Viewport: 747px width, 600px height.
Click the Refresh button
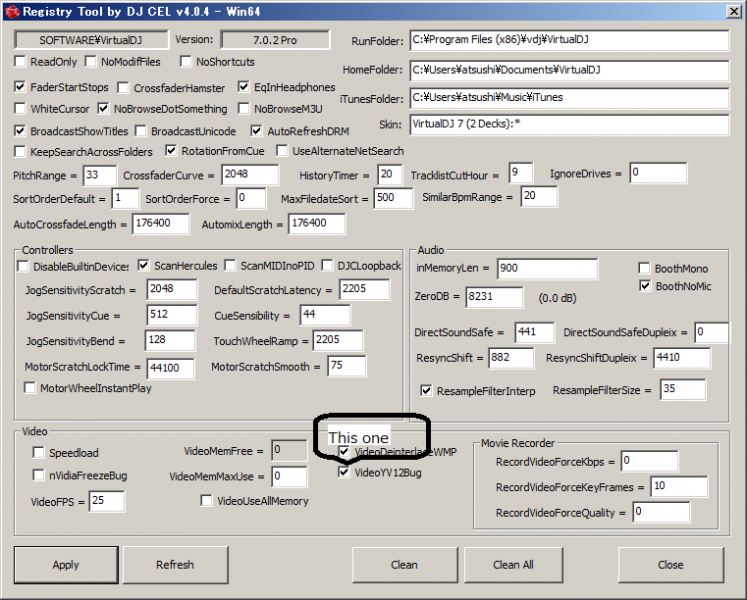175,565
